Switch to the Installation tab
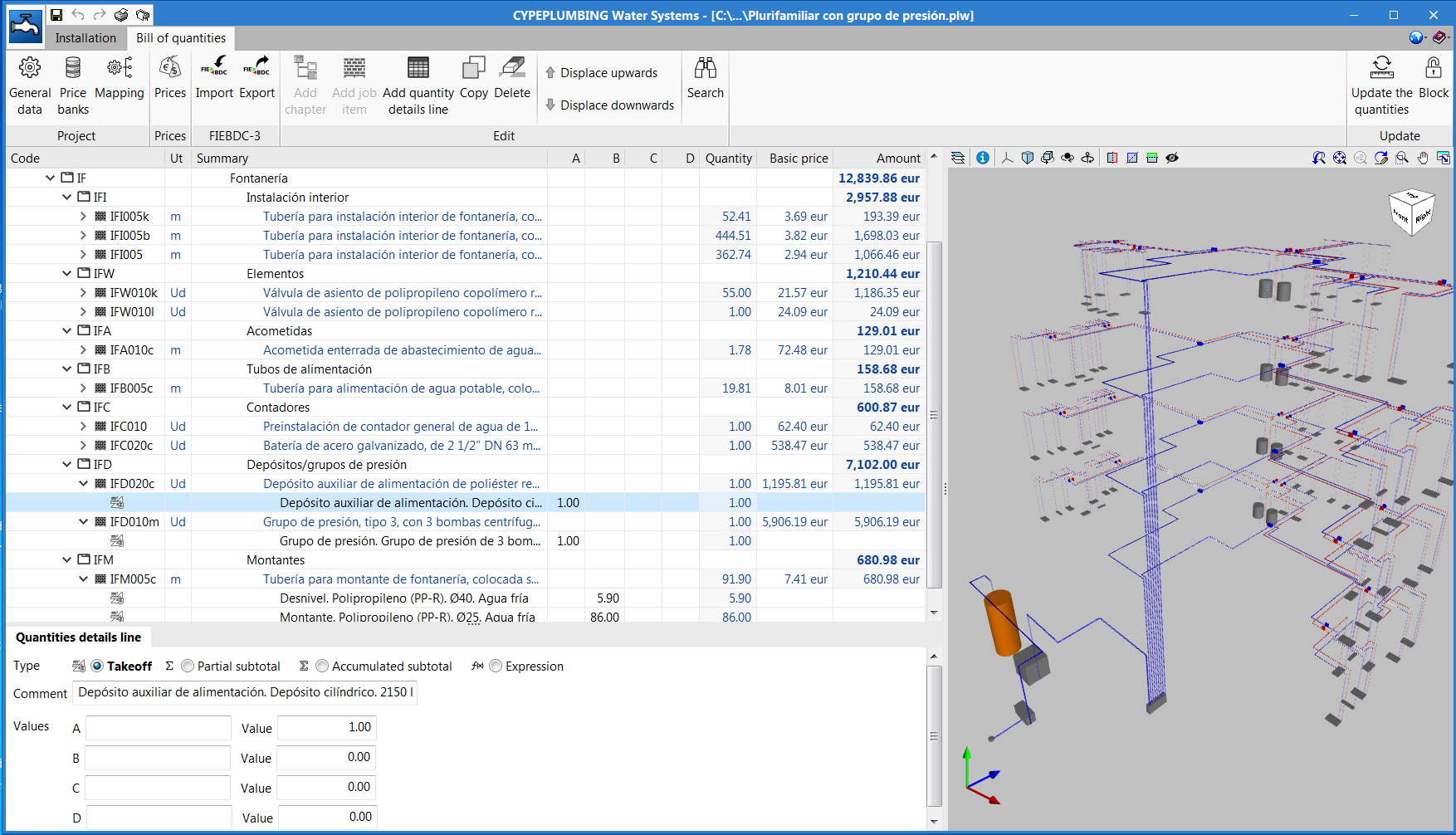Image resolution: width=1456 pixels, height=835 pixels. click(85, 37)
